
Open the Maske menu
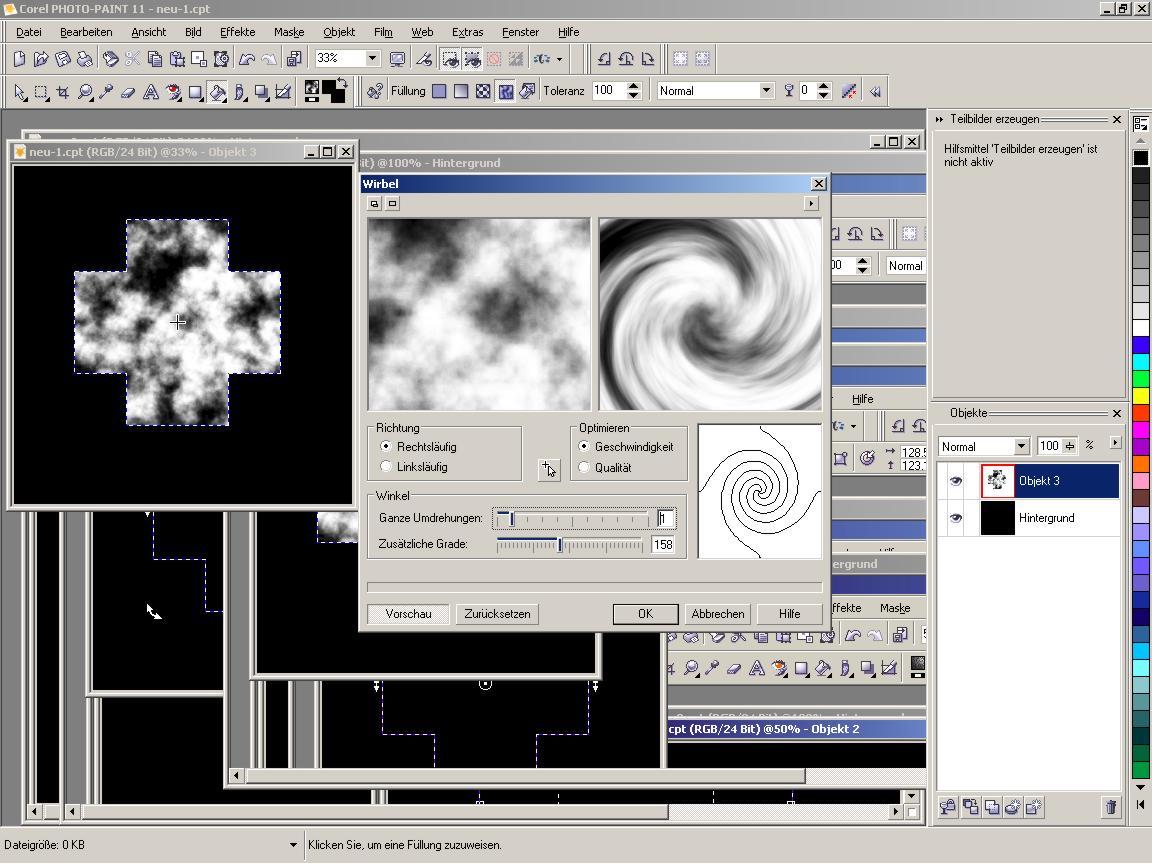(x=288, y=32)
